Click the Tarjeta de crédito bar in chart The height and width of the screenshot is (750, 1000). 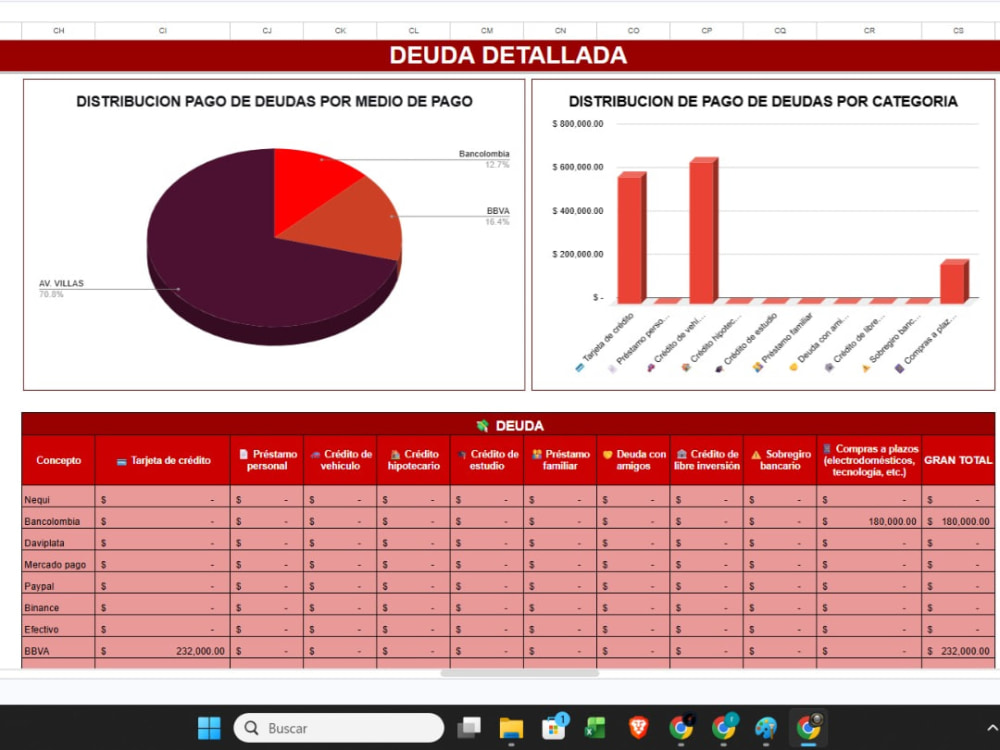tap(631, 238)
